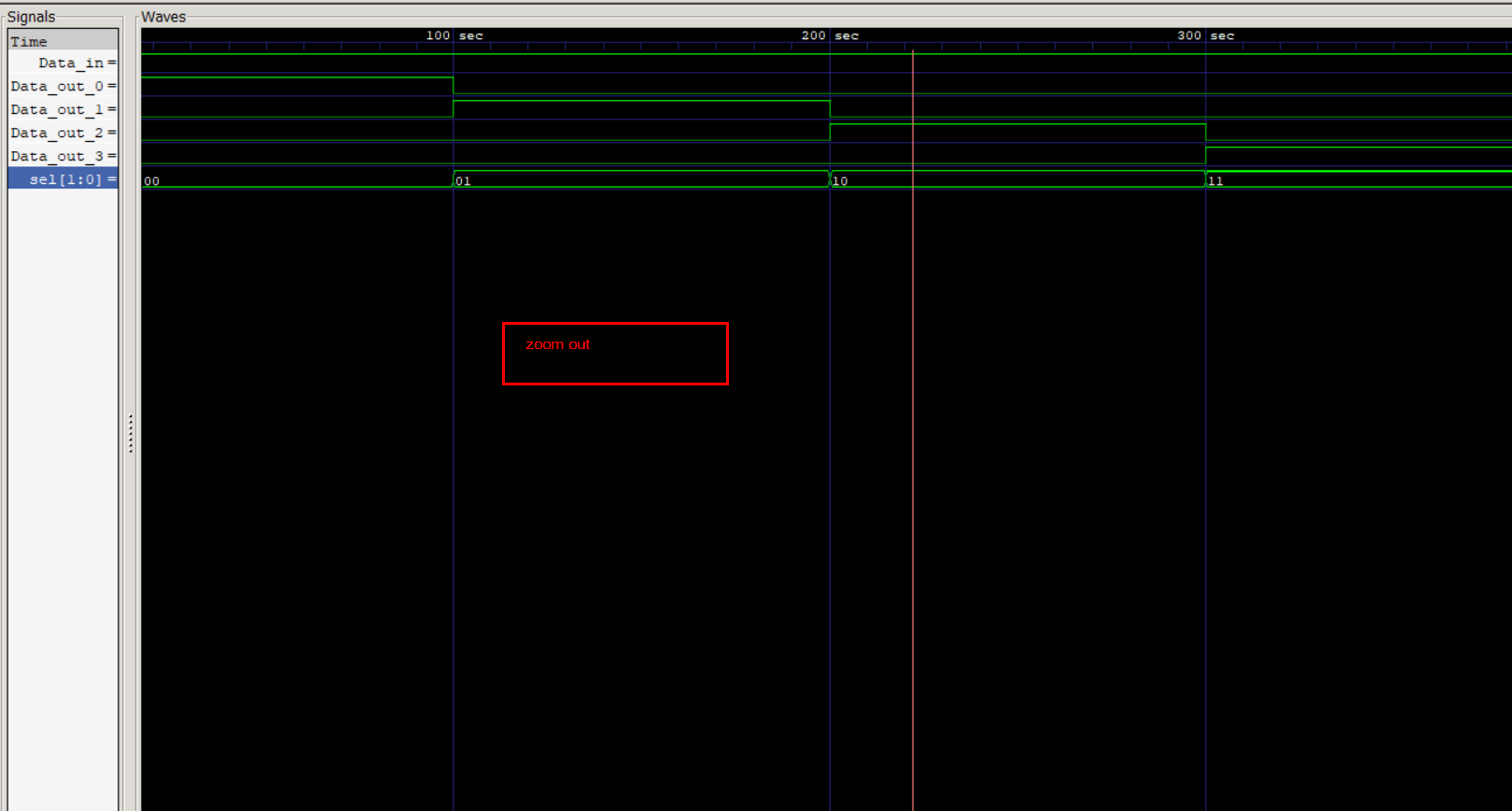Select the Data_out_2 signal row

(63, 133)
